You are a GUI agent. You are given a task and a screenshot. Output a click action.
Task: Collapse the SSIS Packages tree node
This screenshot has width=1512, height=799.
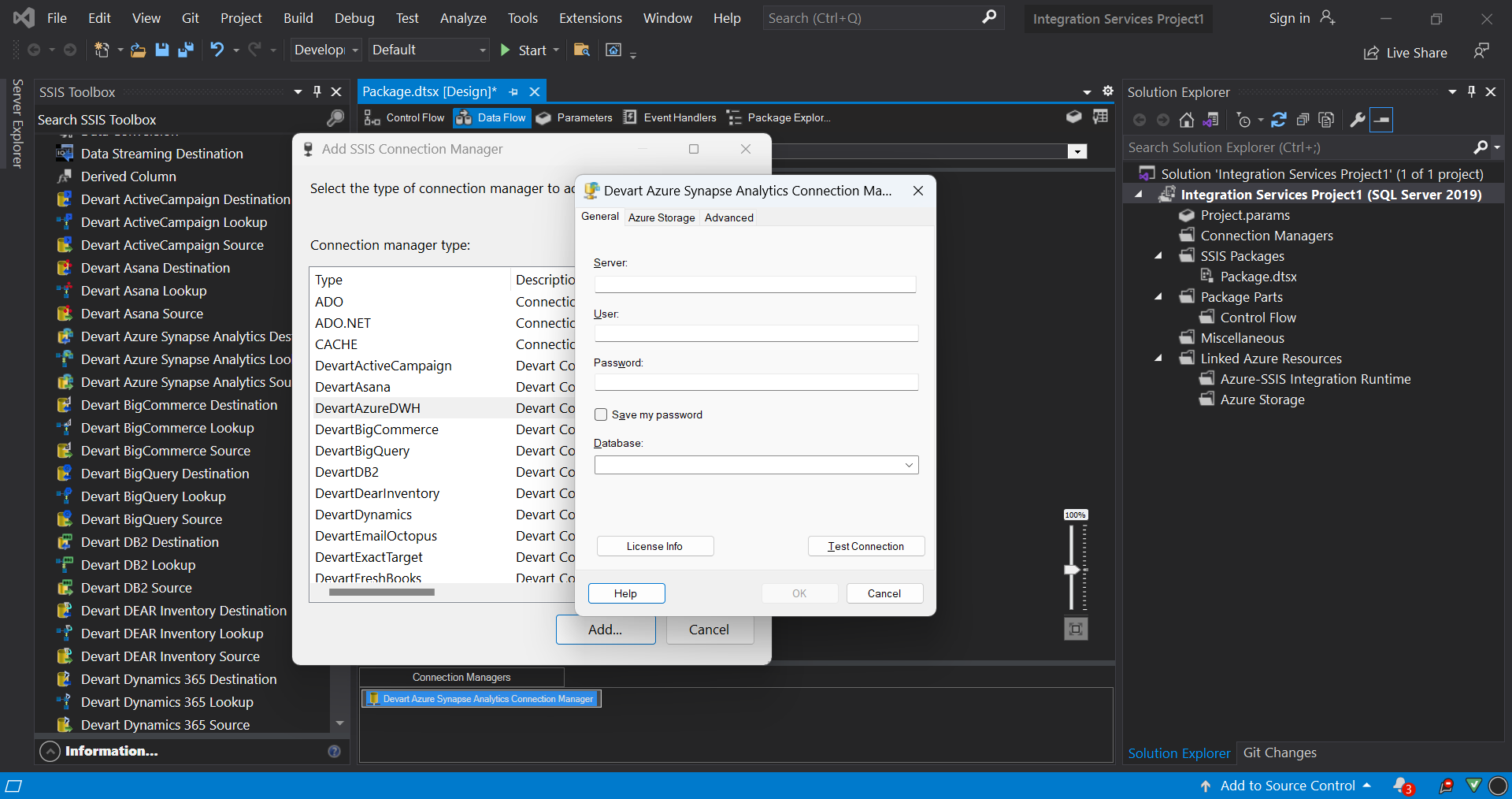[1158, 256]
